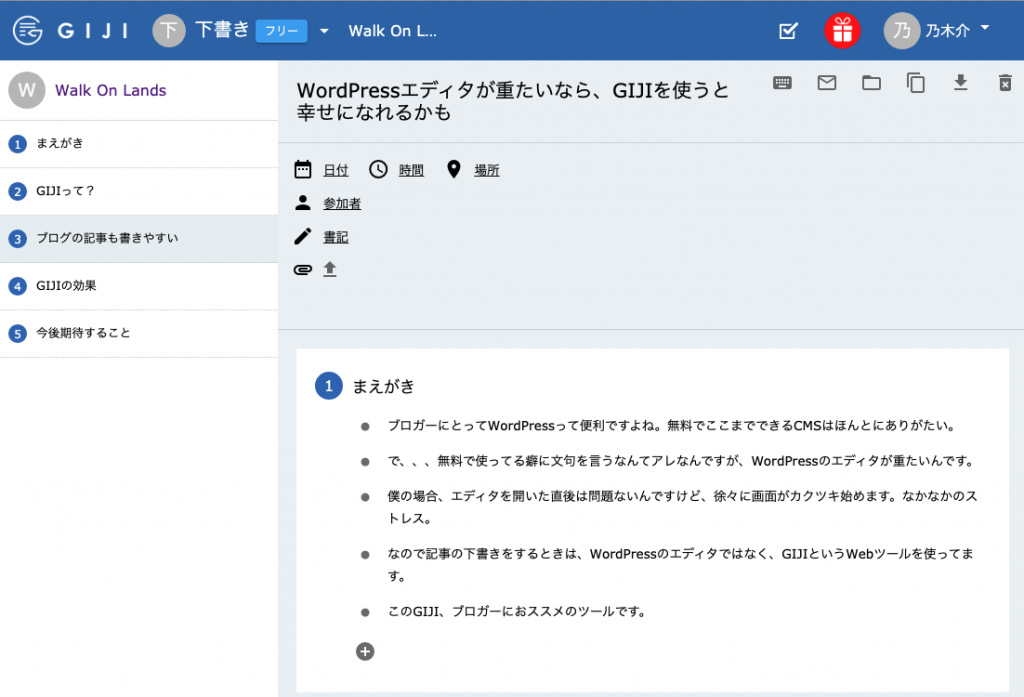Click the 乃 user avatar

tap(902, 30)
